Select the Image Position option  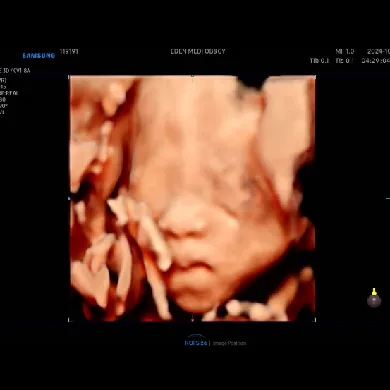[229, 343]
